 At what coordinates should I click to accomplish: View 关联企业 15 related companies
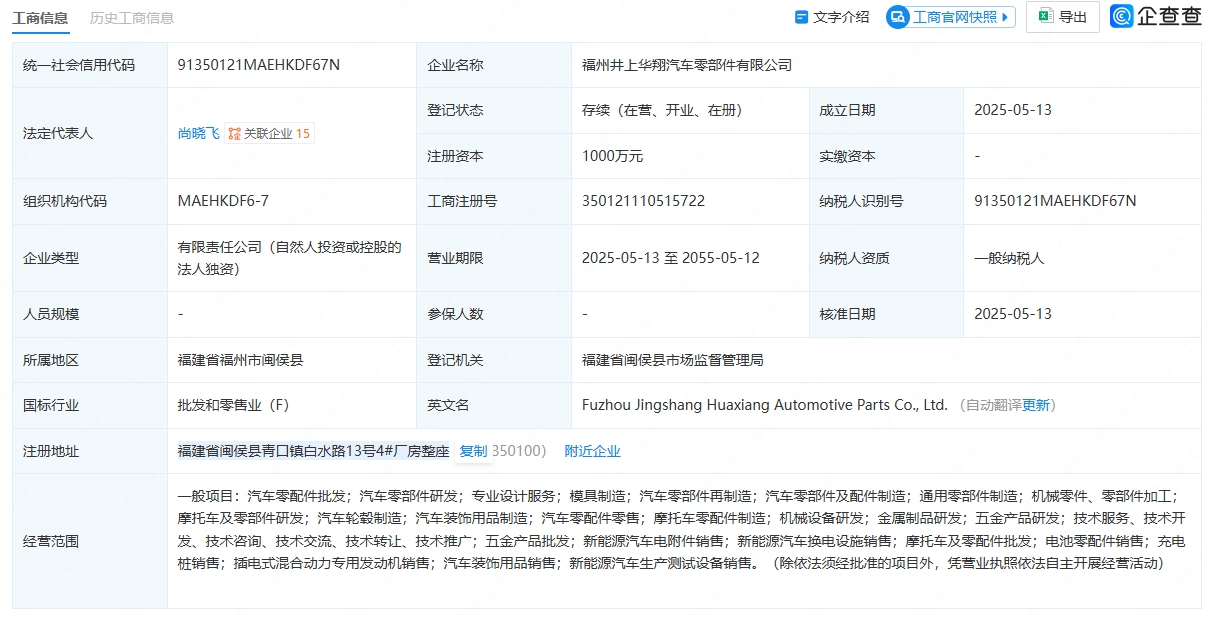[x=269, y=133]
